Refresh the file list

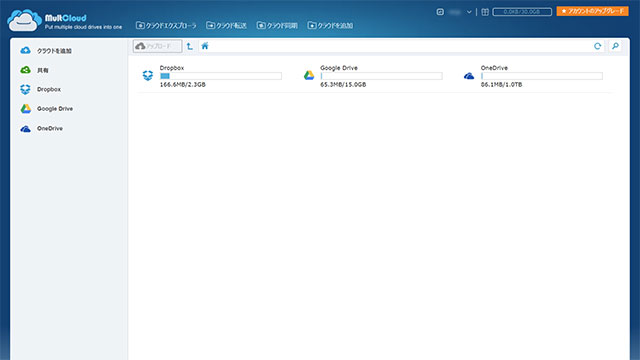pos(598,46)
